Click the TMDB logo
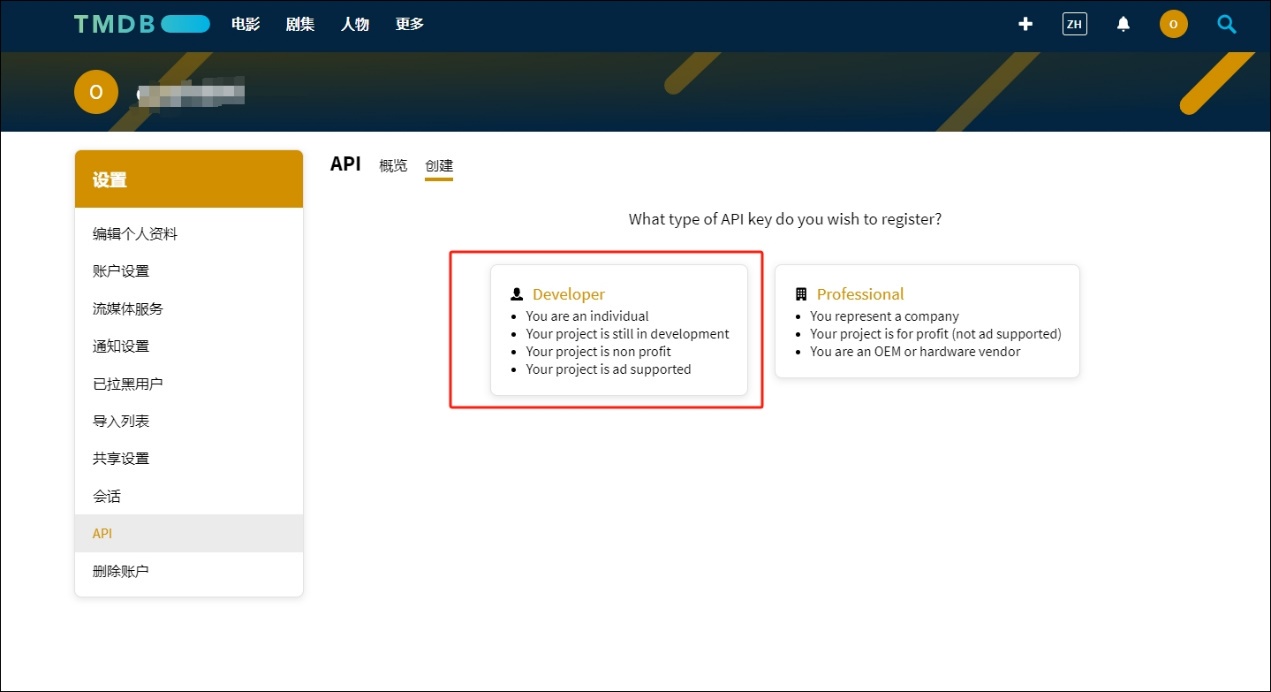This screenshot has height=692, width=1271. pyautogui.click(x=141, y=24)
